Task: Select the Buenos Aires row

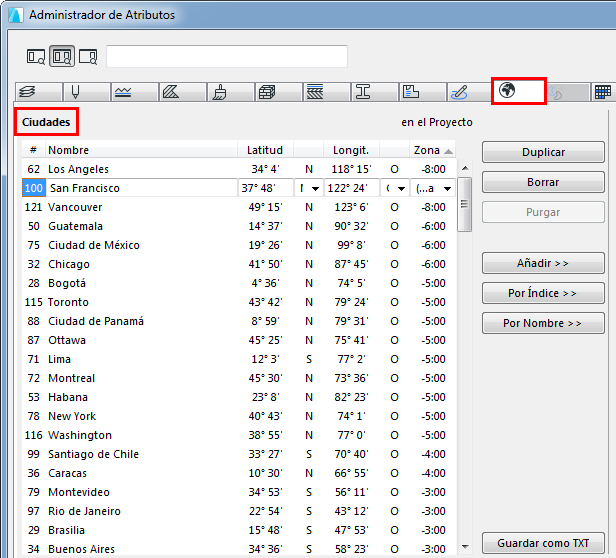Action: click(239, 549)
